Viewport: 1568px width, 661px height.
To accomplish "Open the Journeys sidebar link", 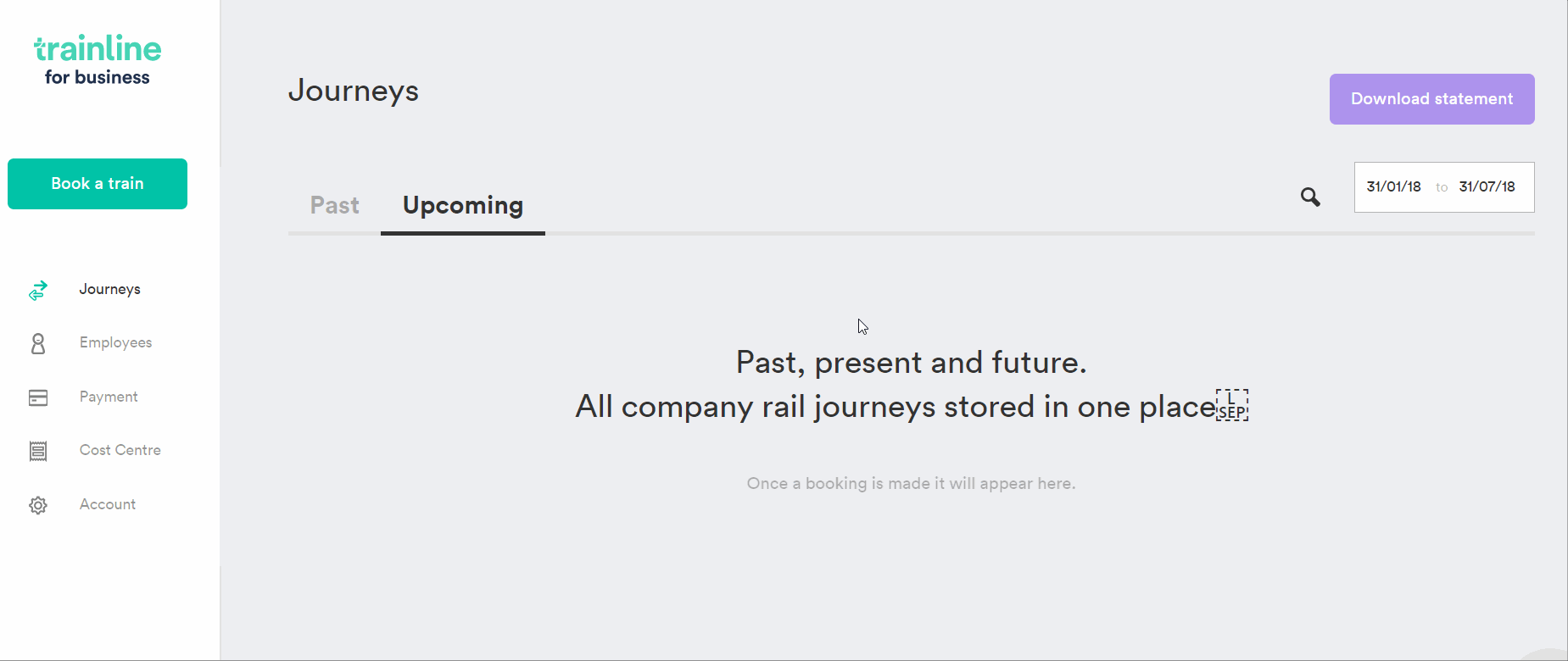I will pyautogui.click(x=110, y=290).
